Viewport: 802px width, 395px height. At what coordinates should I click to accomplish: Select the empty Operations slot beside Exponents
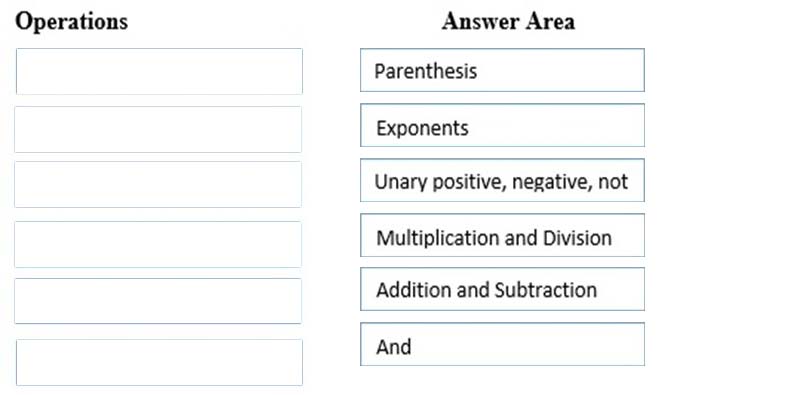(158, 129)
